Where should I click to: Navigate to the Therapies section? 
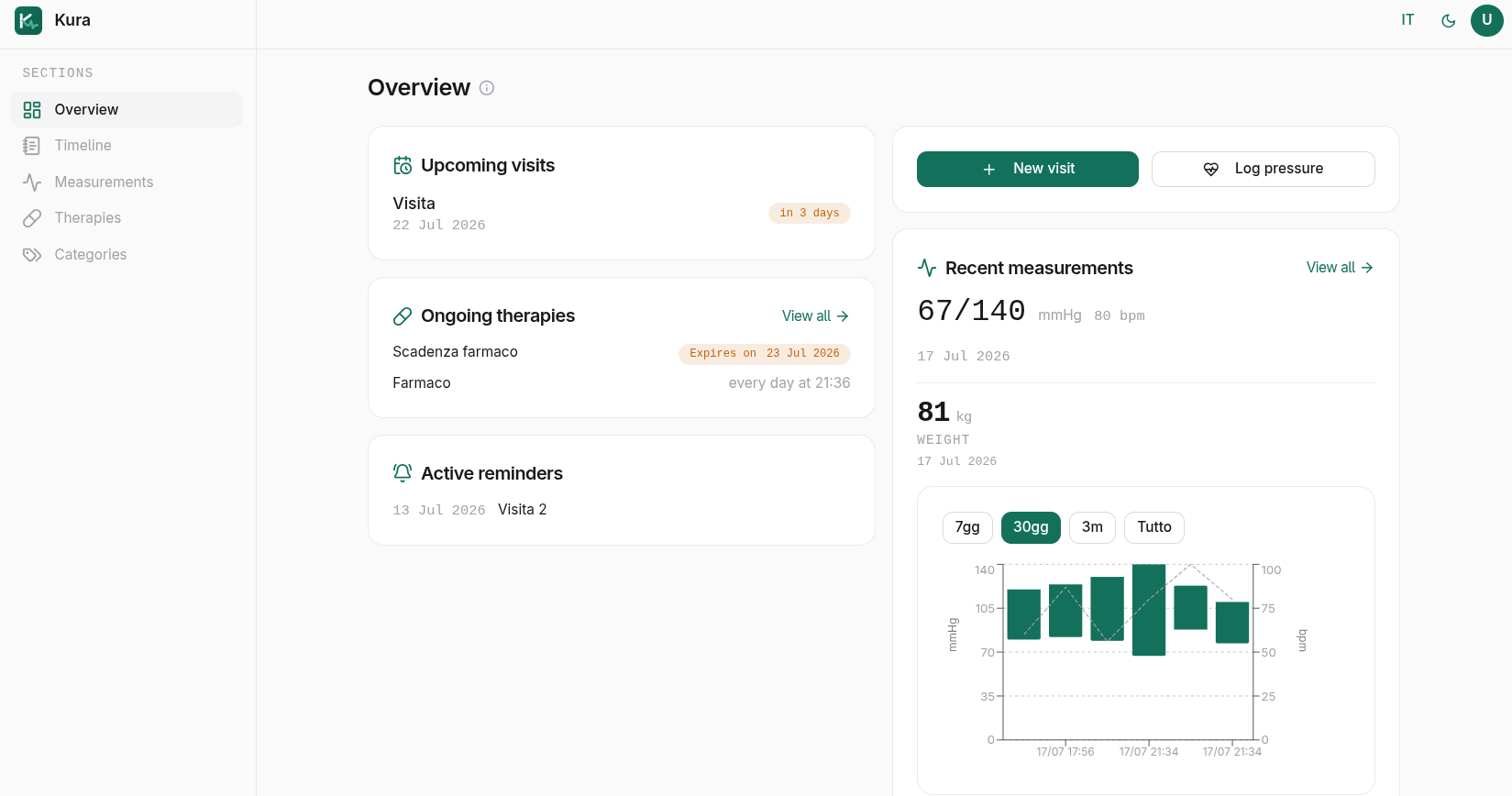[127, 217]
